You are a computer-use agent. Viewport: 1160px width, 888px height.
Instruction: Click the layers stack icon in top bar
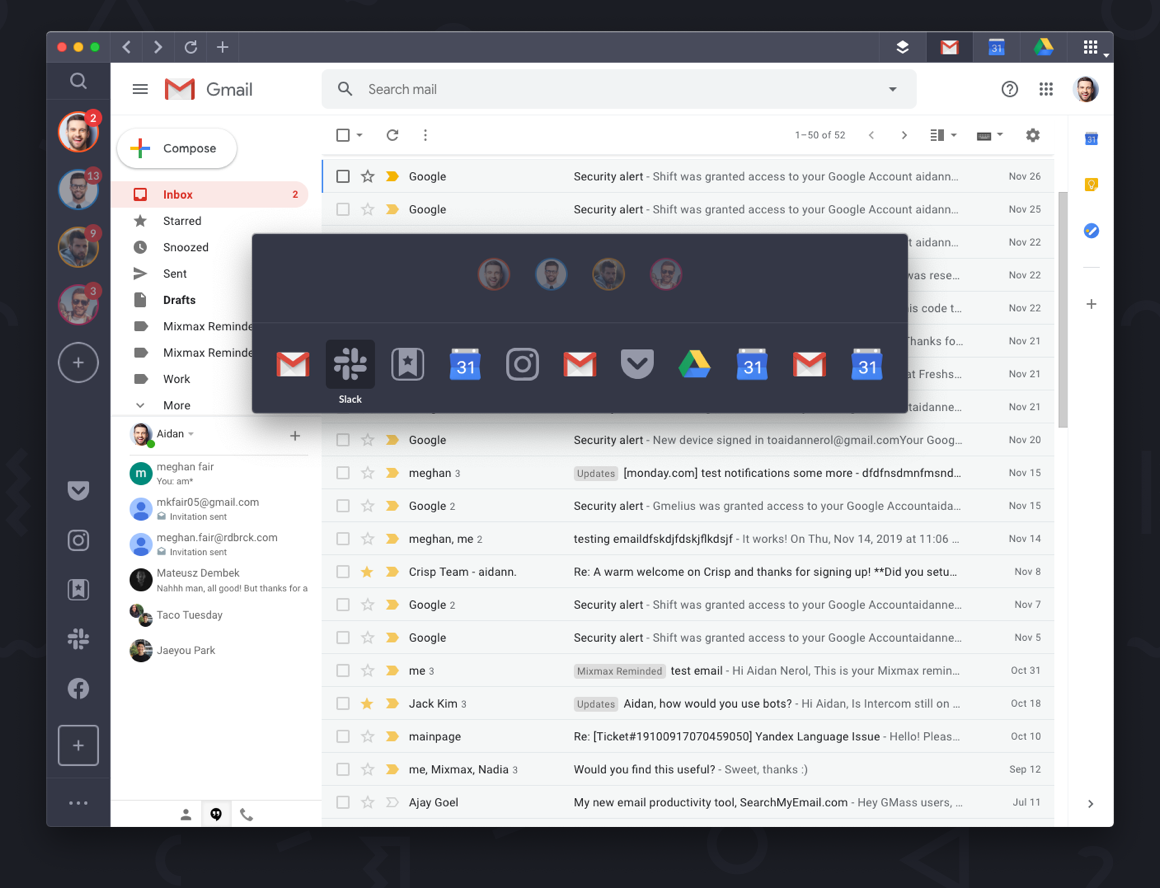[x=903, y=47]
